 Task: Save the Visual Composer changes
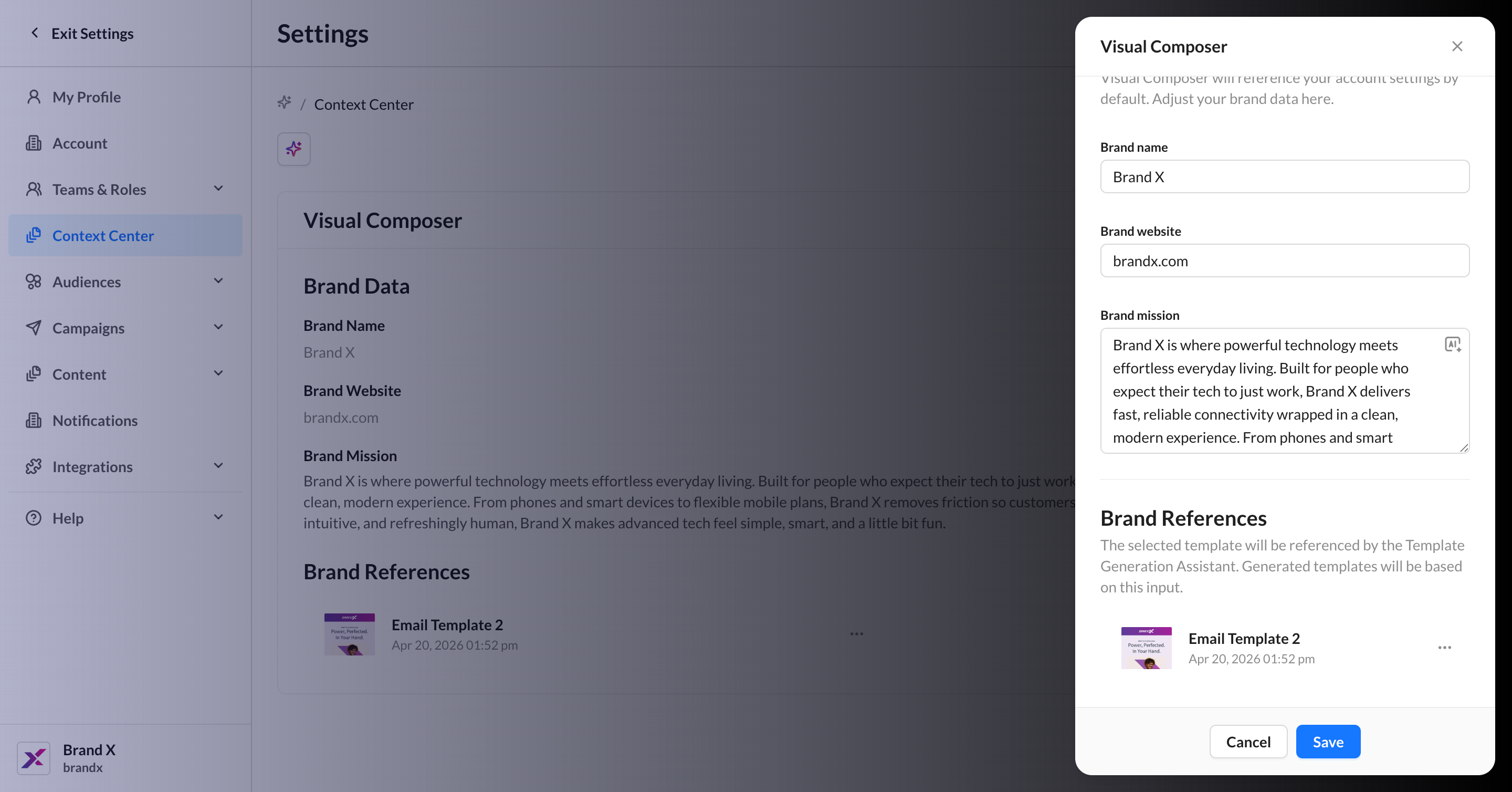pyautogui.click(x=1328, y=742)
